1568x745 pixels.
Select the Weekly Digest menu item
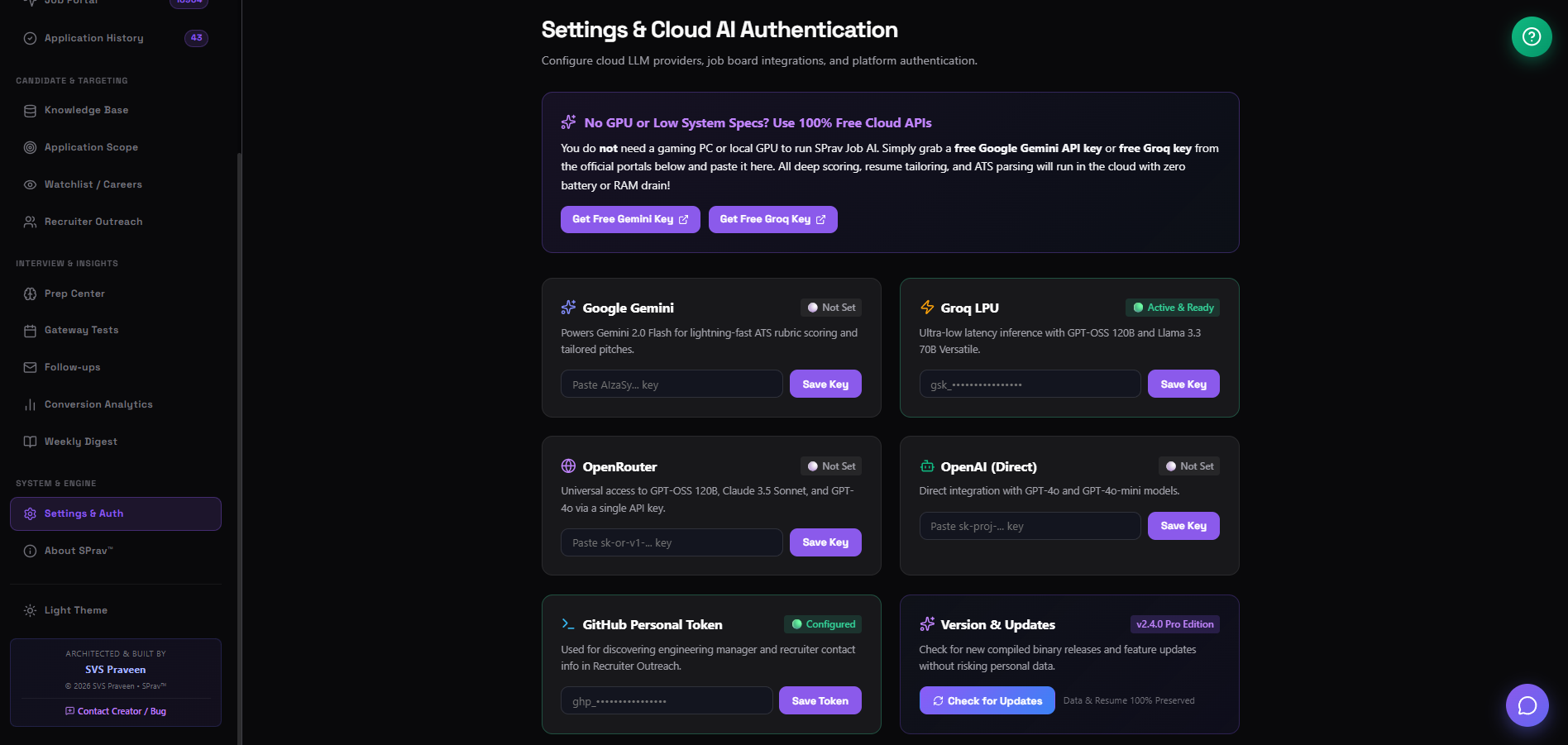click(x=116, y=442)
